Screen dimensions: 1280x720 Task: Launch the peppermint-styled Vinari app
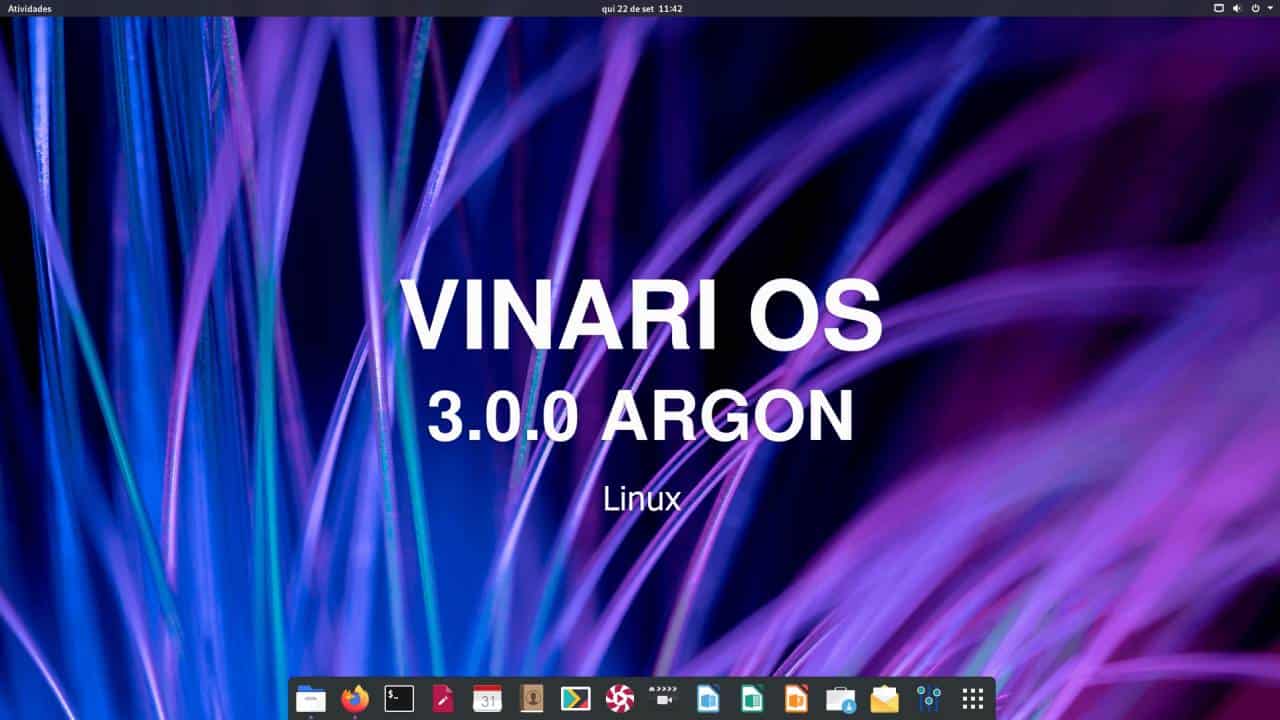619,699
